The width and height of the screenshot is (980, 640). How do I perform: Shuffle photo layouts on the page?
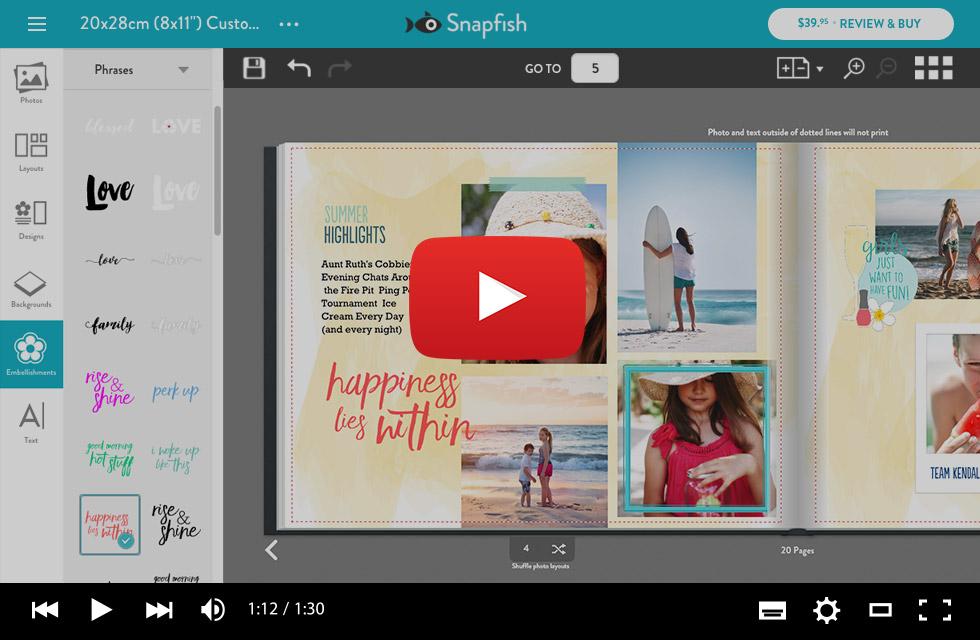556,548
